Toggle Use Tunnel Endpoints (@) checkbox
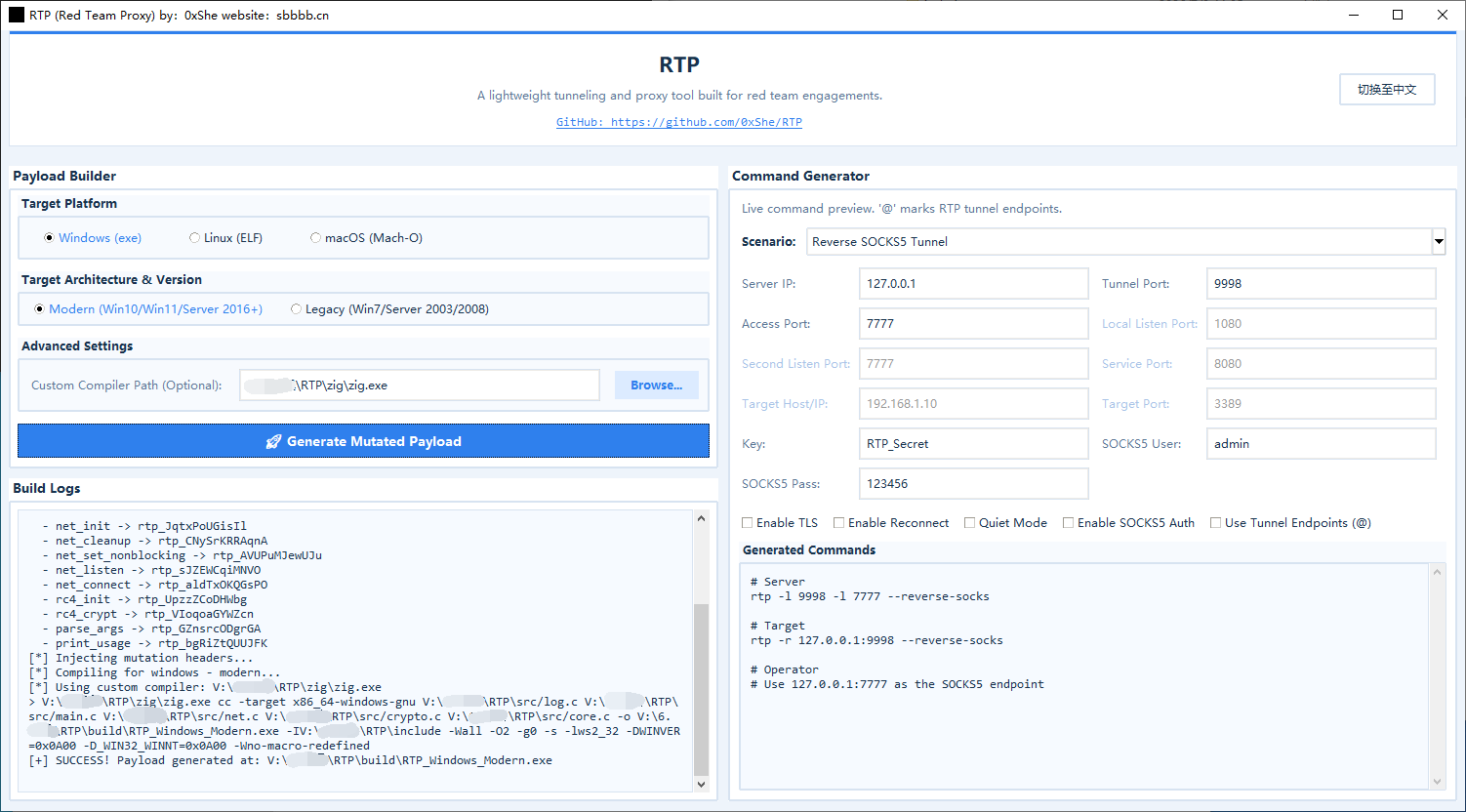Image resolution: width=1466 pixels, height=812 pixels. (x=1290, y=523)
